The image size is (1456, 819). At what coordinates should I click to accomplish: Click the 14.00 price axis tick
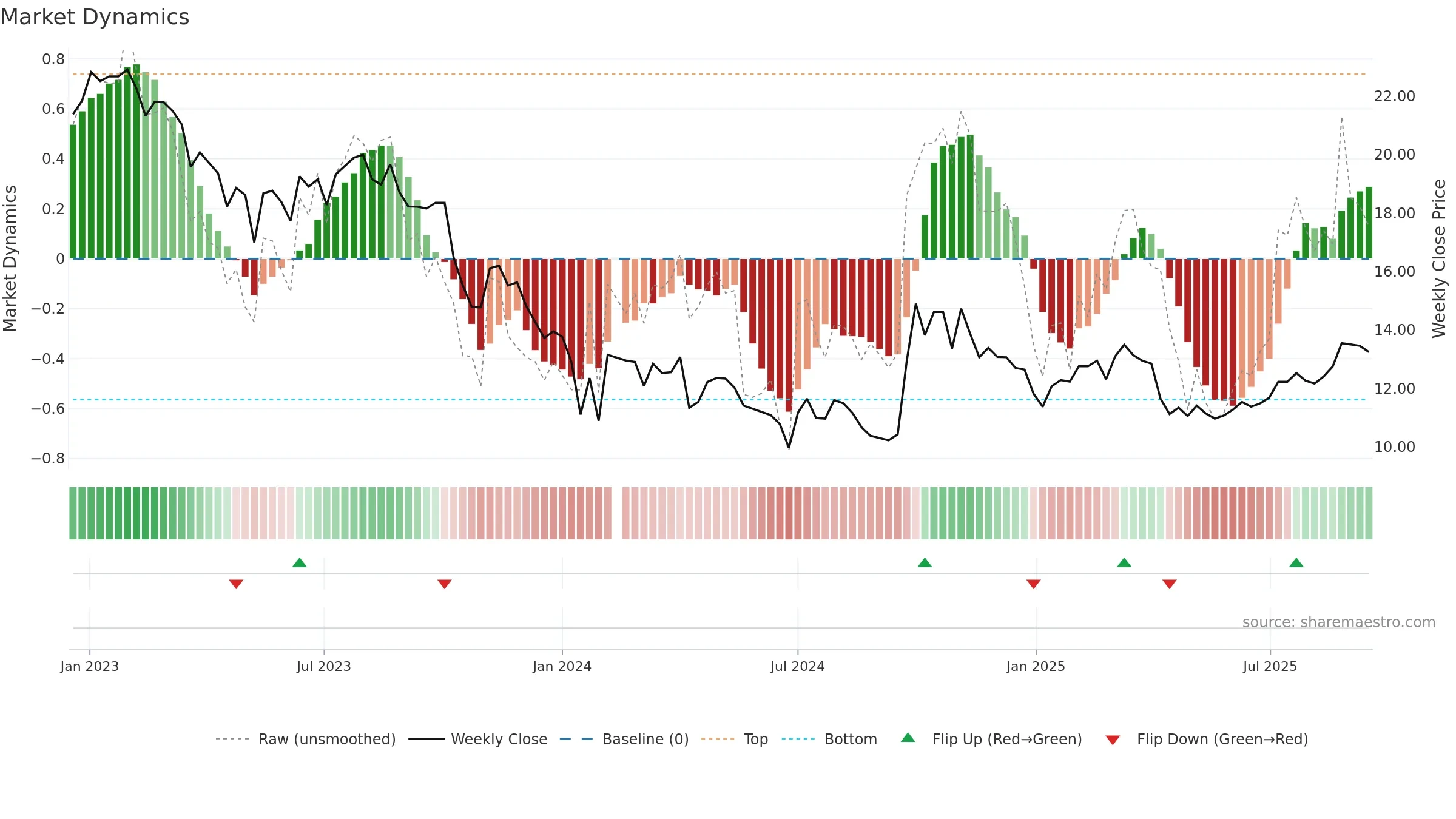pos(1395,330)
